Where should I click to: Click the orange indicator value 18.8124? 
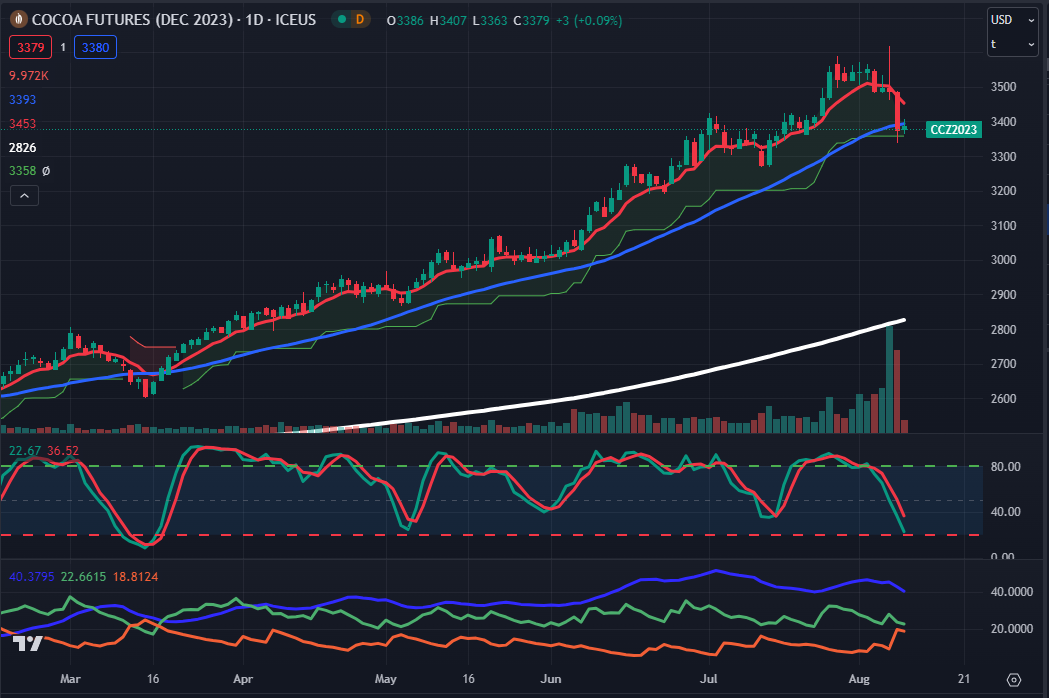pos(135,577)
